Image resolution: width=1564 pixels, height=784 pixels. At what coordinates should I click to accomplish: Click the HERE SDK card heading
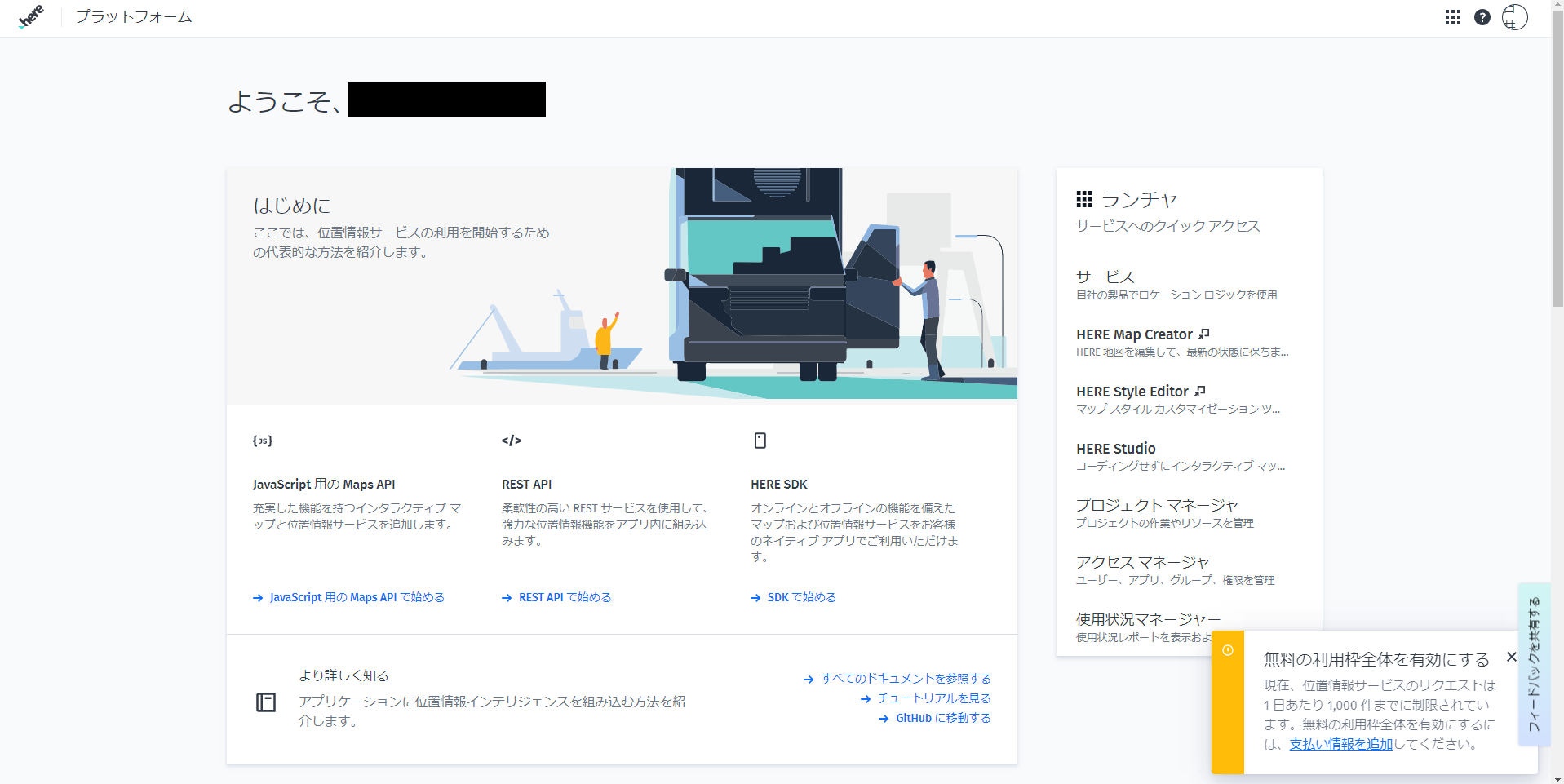point(779,485)
